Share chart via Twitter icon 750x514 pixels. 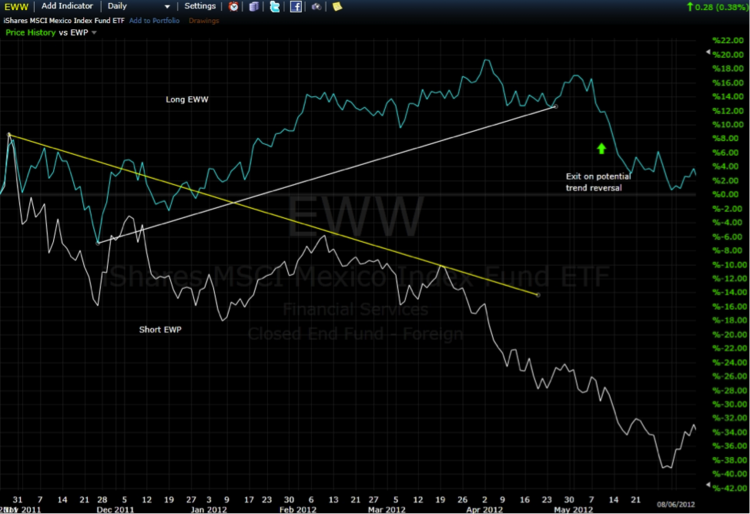click(274, 6)
